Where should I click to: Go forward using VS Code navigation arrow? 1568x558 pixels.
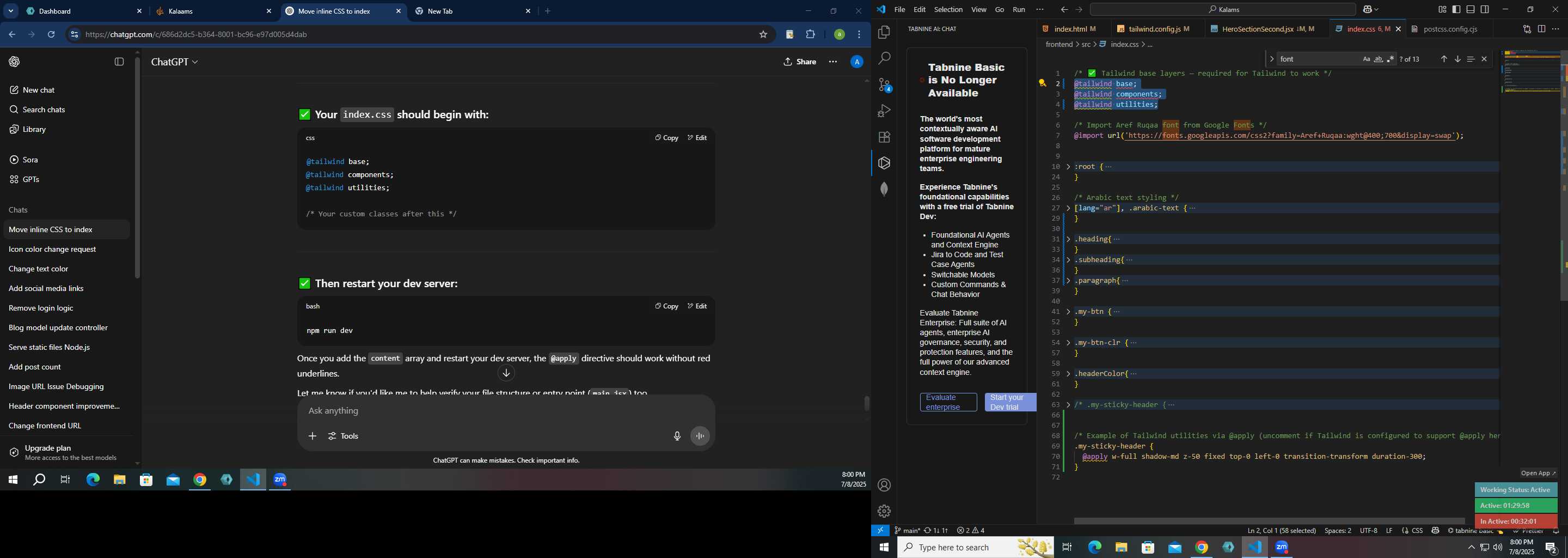[1079, 10]
